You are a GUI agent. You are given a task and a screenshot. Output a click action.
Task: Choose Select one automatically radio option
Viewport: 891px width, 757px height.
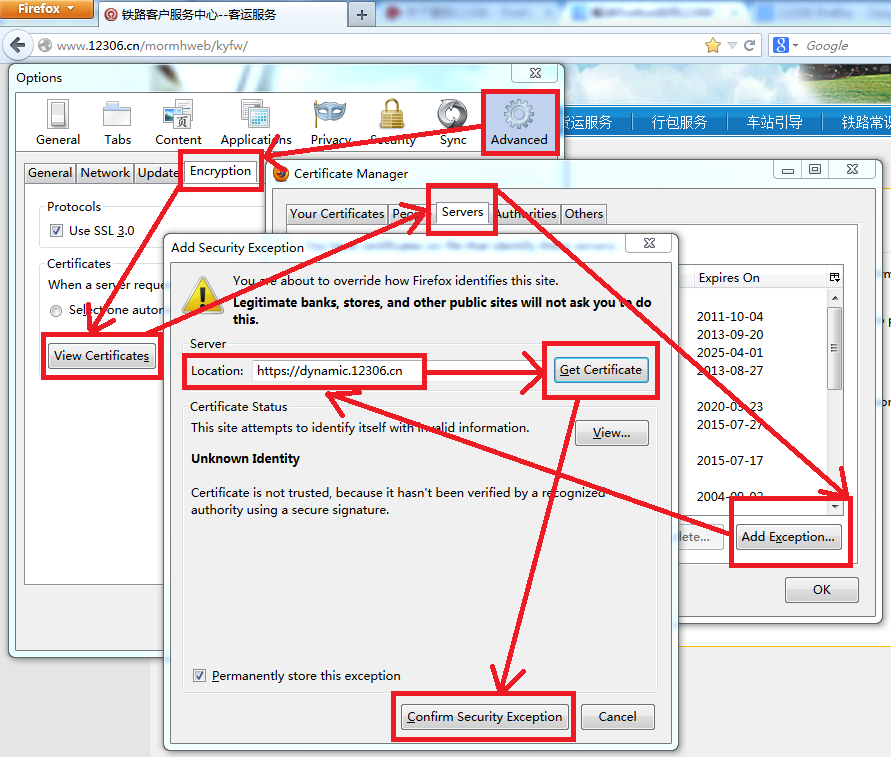tap(56, 310)
